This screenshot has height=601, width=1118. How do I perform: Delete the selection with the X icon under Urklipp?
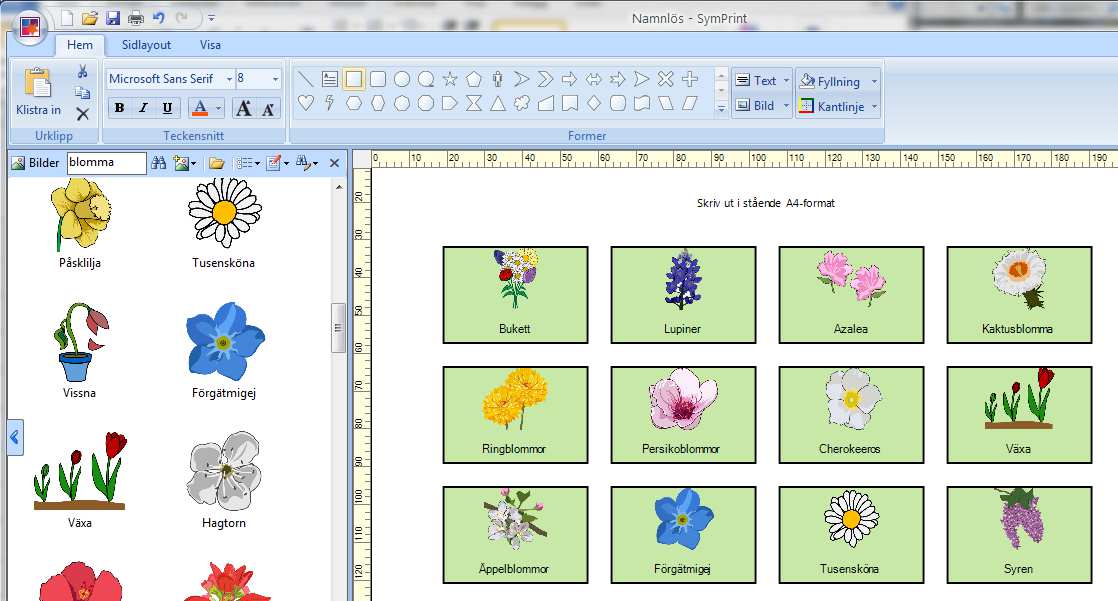pyautogui.click(x=83, y=114)
